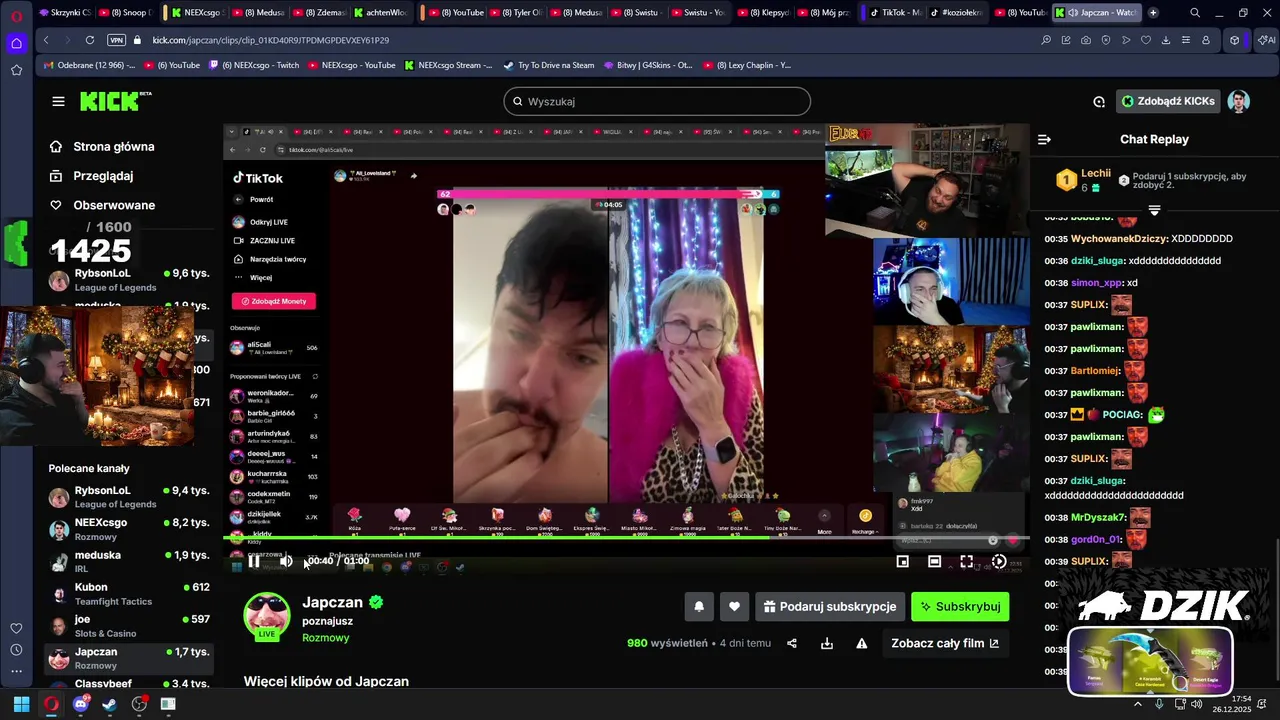Share the clip using the share icon
Viewport: 1280px width, 720px height.
[792, 643]
